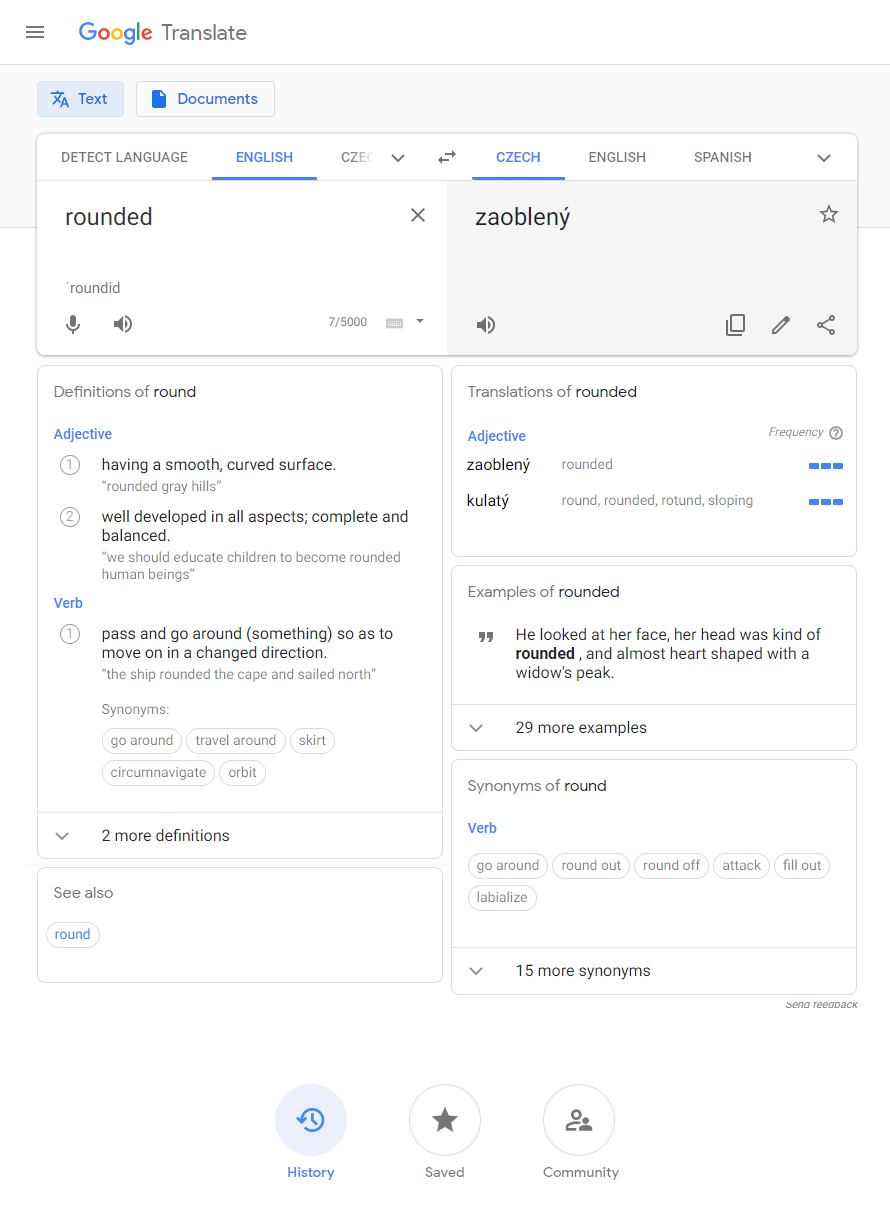Open the Documents translation mode
The width and height of the screenshot is (890, 1221).
[x=205, y=99]
